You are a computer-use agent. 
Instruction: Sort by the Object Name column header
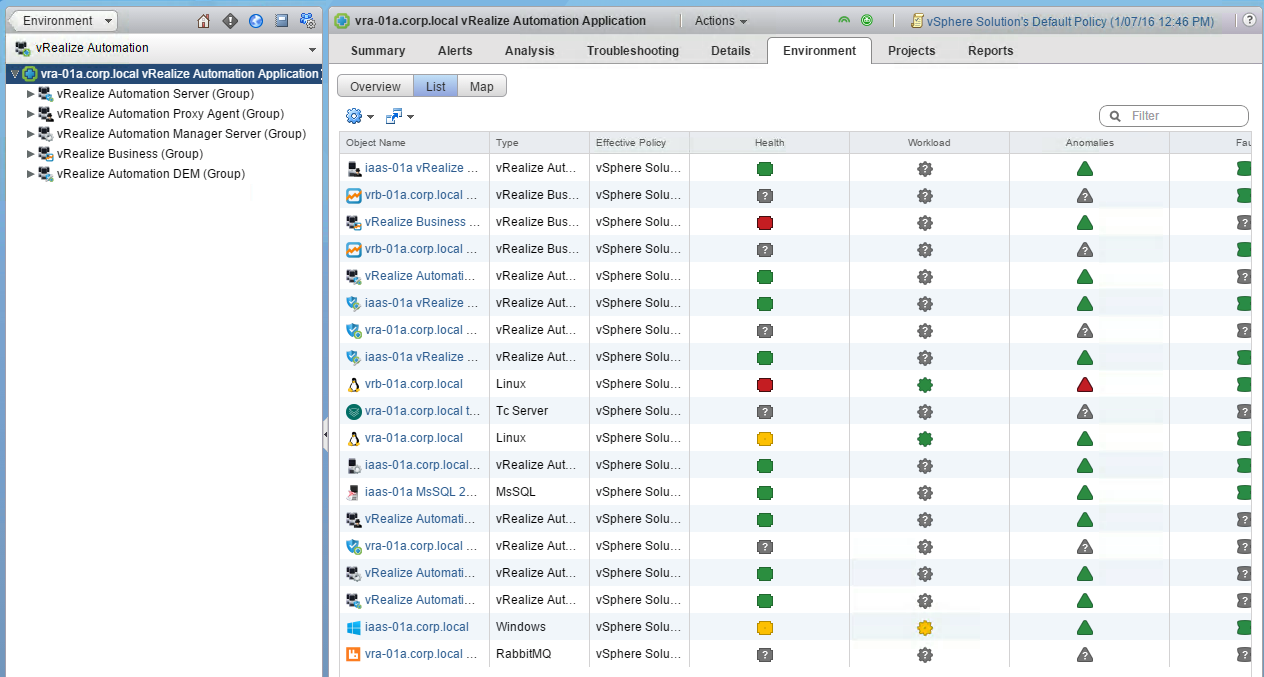415,143
